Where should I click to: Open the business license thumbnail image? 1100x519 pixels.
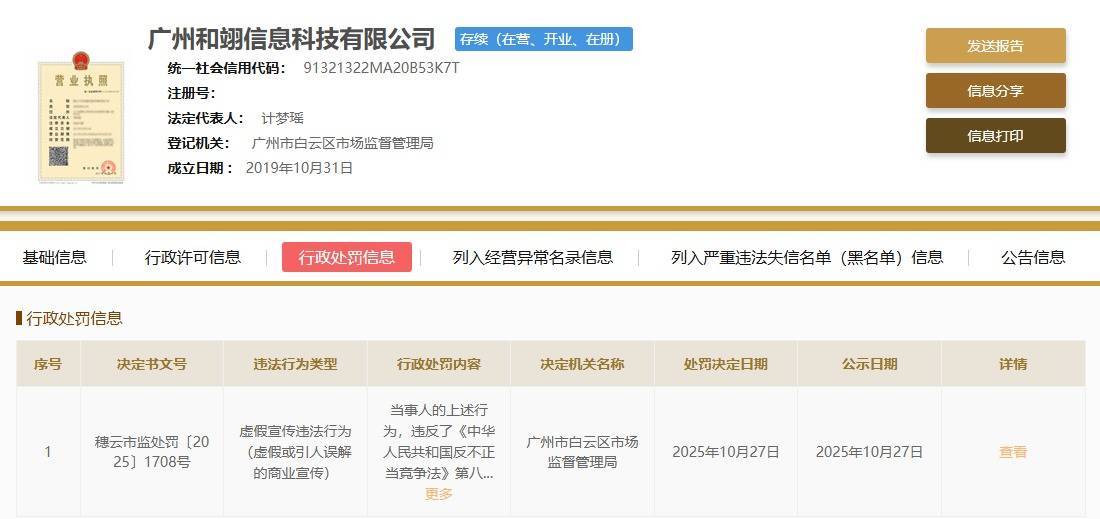pyautogui.click(x=81, y=117)
